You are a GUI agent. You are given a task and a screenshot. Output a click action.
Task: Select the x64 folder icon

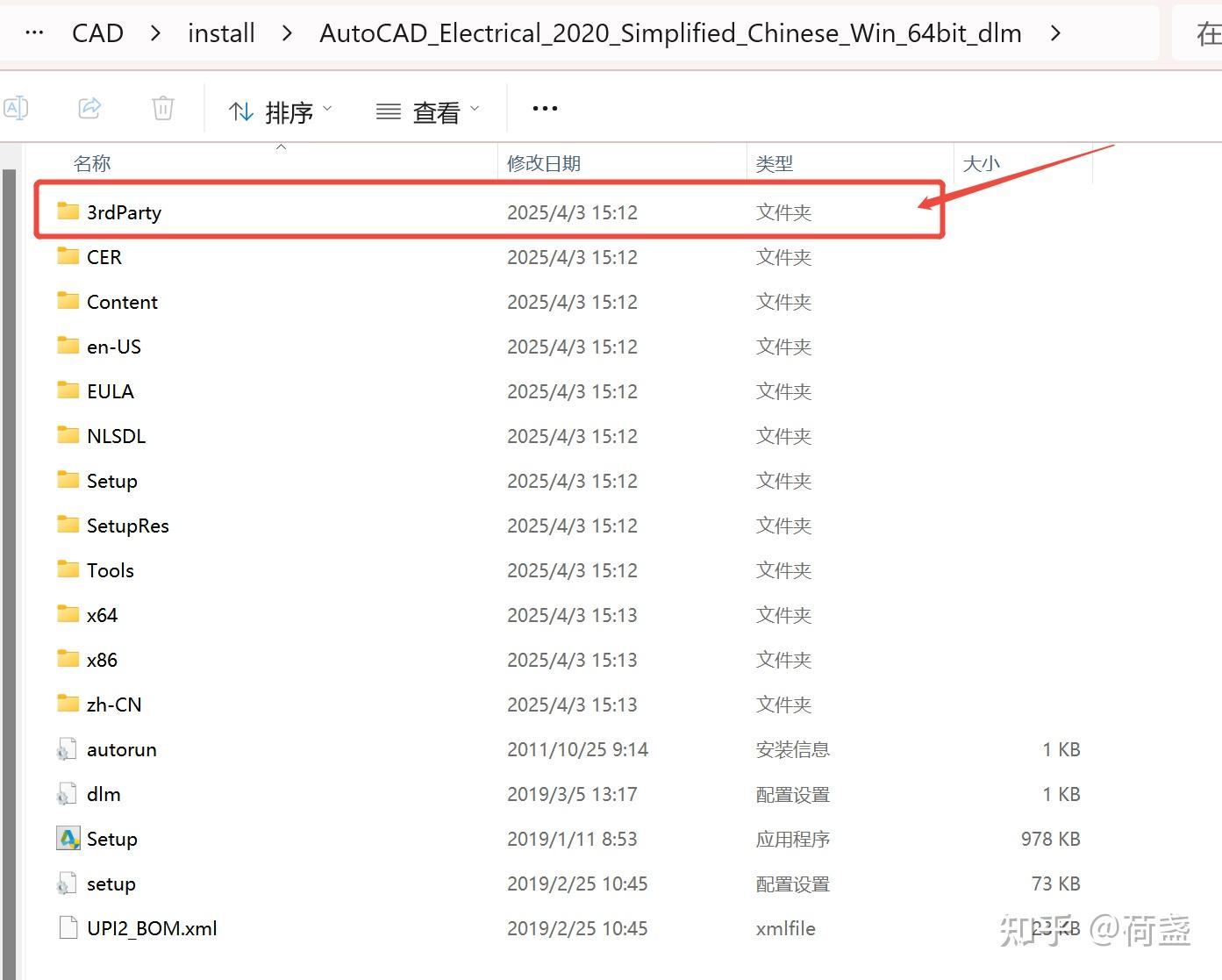(68, 613)
